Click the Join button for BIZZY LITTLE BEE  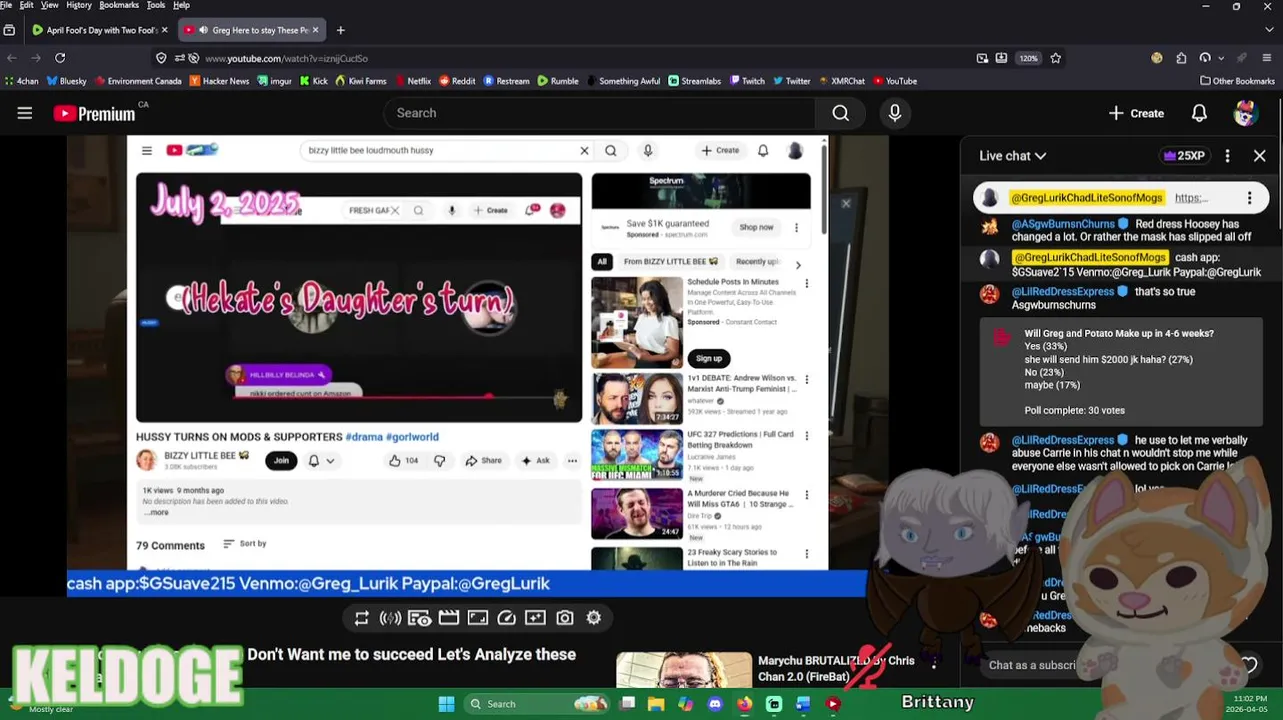281,461
